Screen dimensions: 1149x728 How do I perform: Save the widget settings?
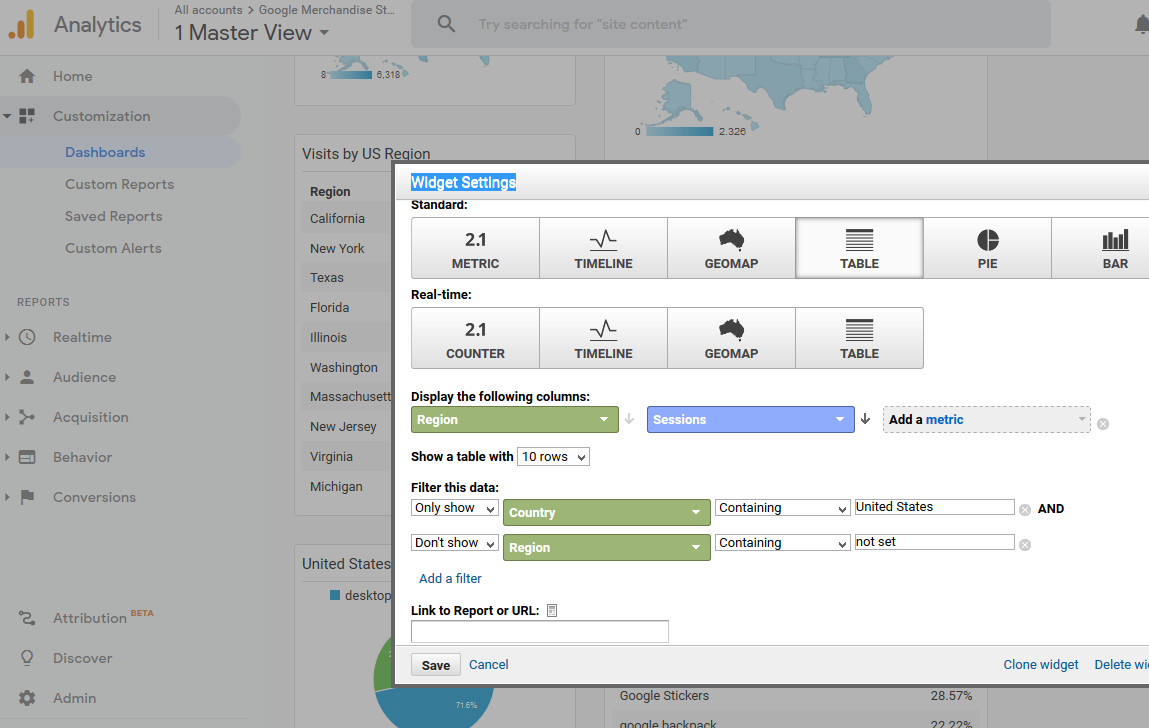click(436, 665)
